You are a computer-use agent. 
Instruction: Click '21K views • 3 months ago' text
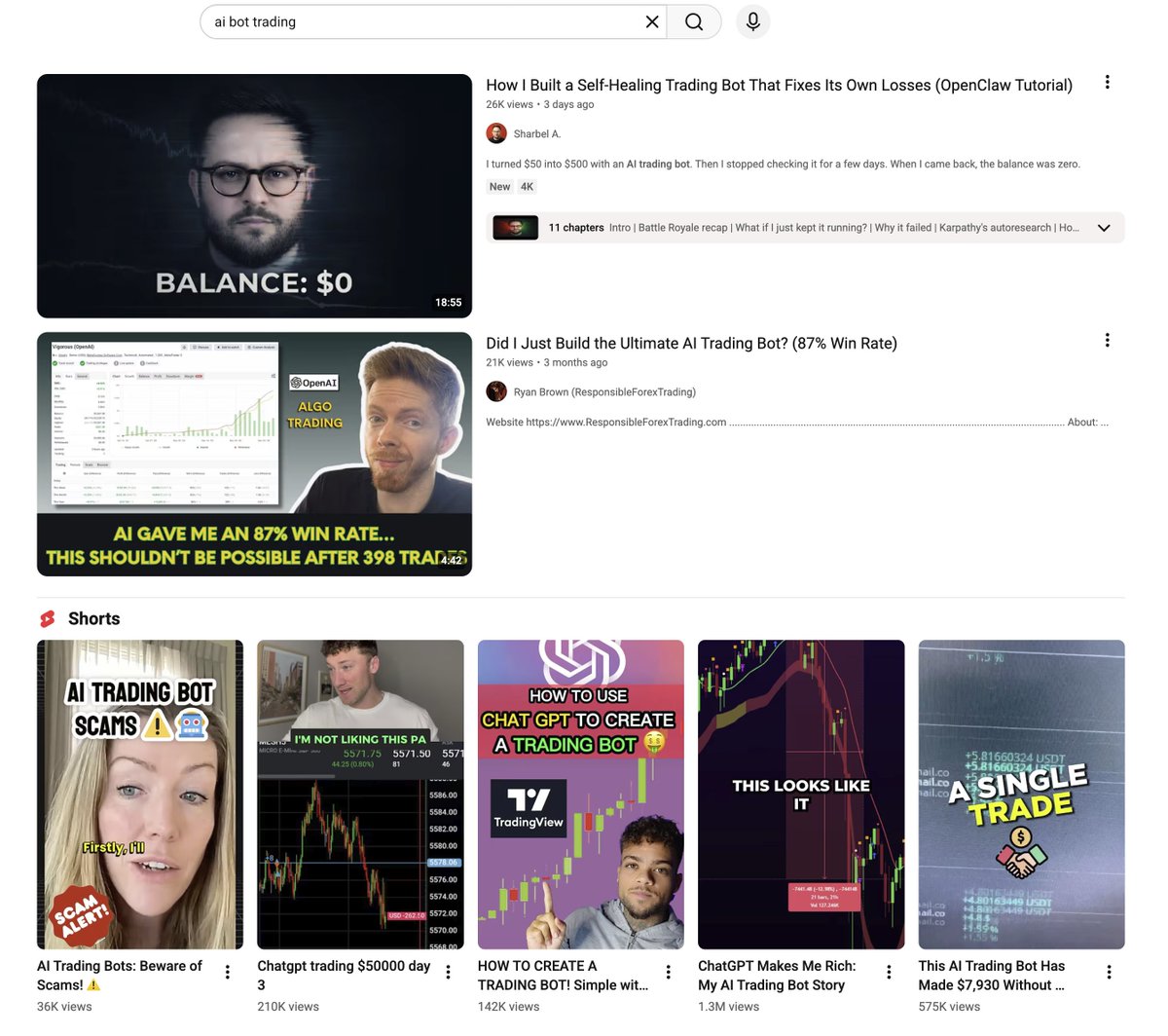pos(547,363)
